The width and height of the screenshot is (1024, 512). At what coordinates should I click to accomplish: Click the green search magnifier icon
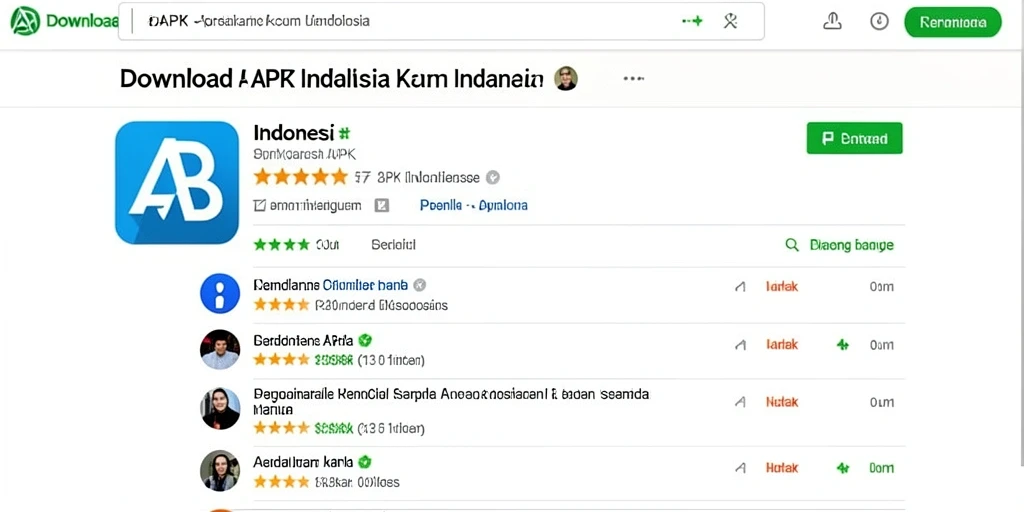coord(792,245)
